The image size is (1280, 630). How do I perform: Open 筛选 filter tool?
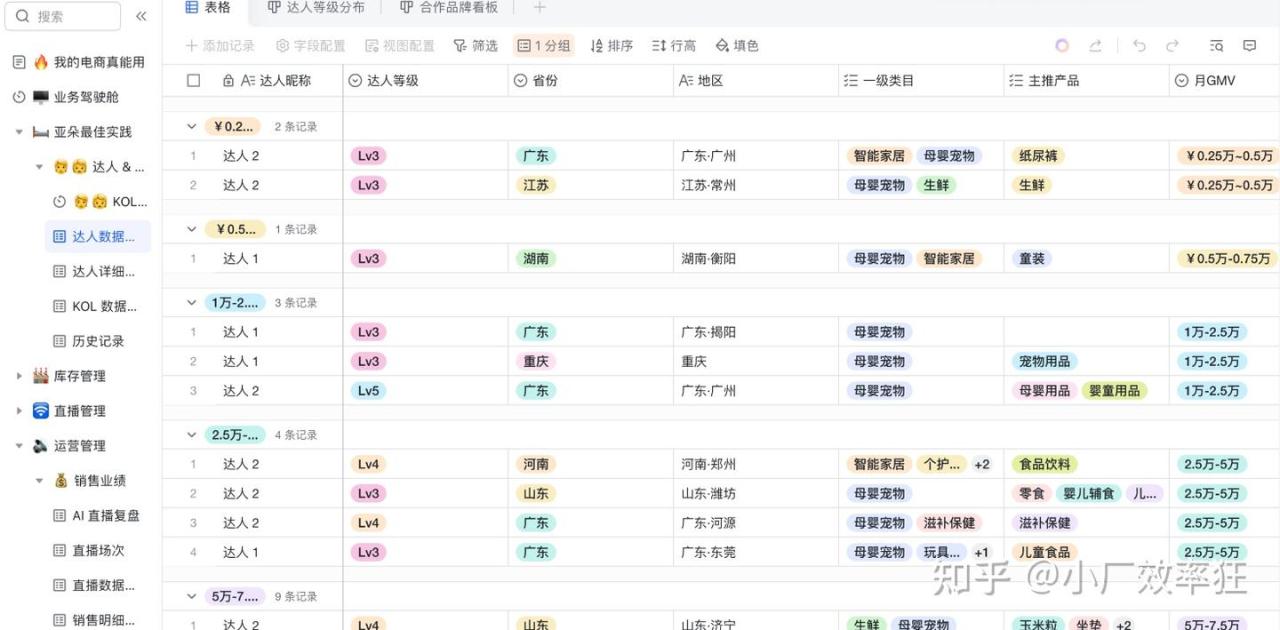point(475,46)
